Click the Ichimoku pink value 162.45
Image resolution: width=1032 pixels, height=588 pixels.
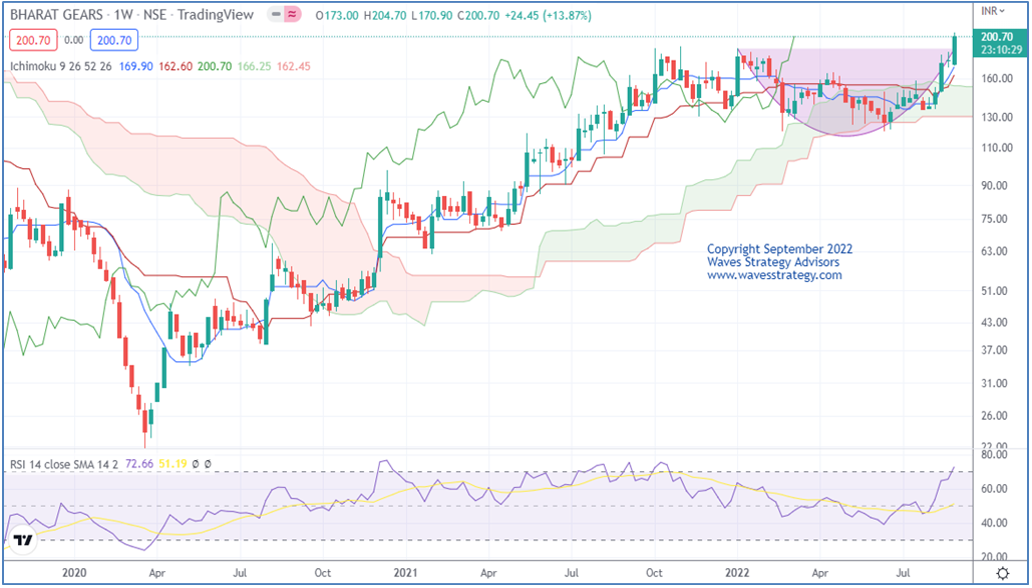[294, 67]
